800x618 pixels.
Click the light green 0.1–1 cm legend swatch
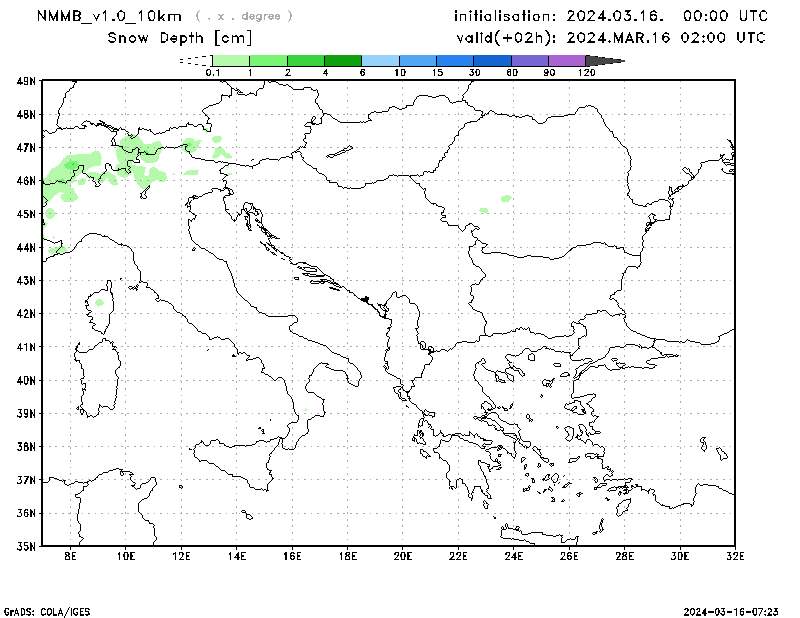point(231,61)
